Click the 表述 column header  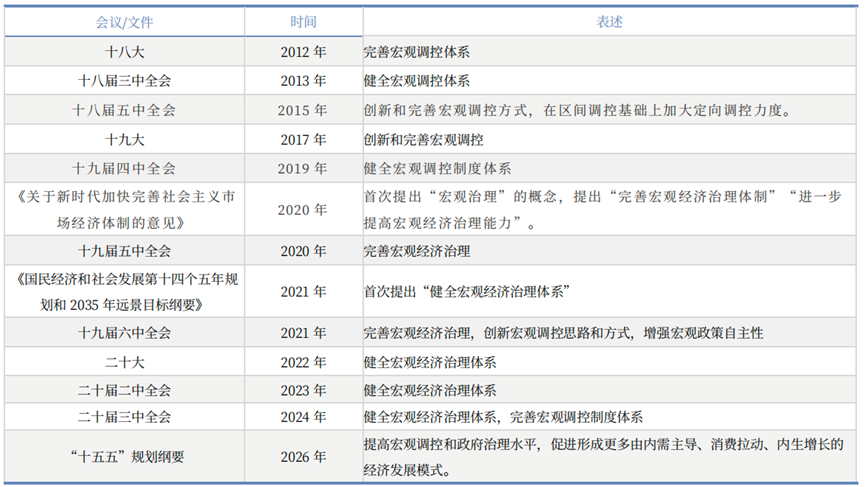610,22
